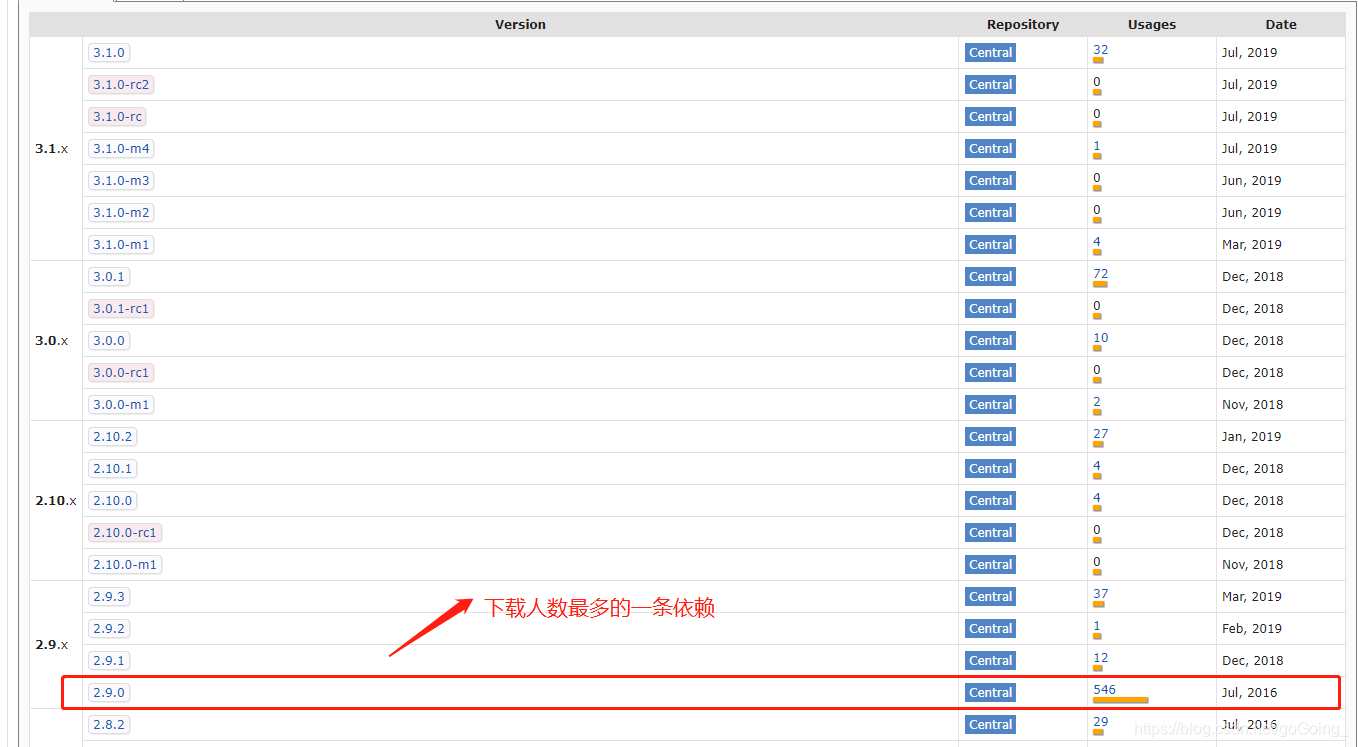The image size is (1358, 747).
Task: Click Central badge in 2.9.0 row
Action: pyautogui.click(x=990, y=693)
